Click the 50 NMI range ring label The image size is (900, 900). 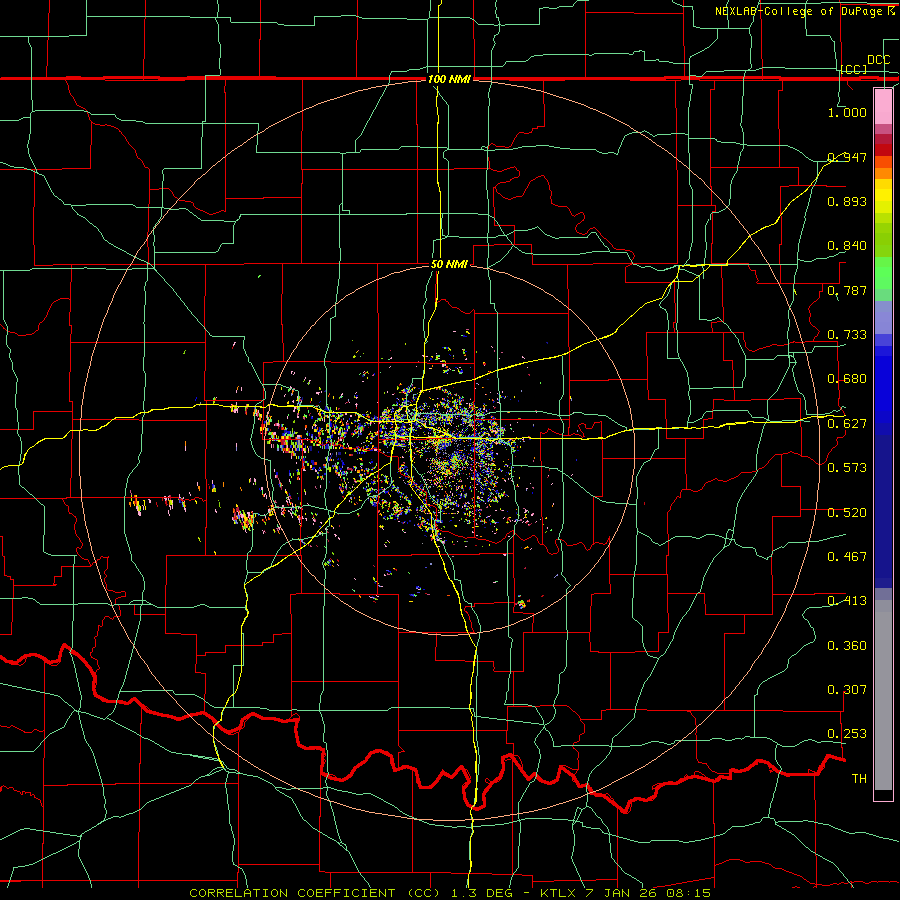coord(449,264)
